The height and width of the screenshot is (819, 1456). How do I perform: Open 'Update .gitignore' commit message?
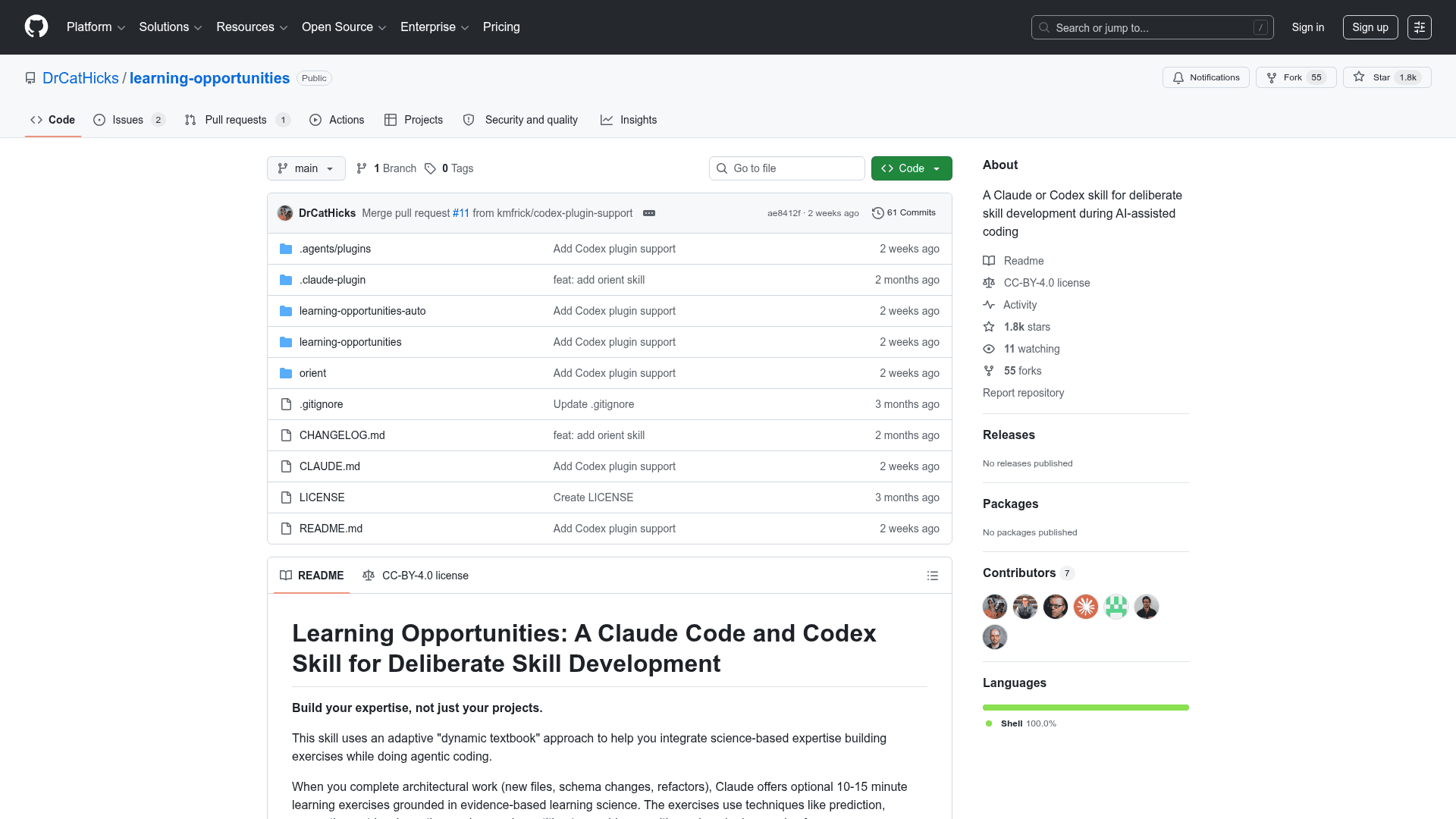pos(593,404)
